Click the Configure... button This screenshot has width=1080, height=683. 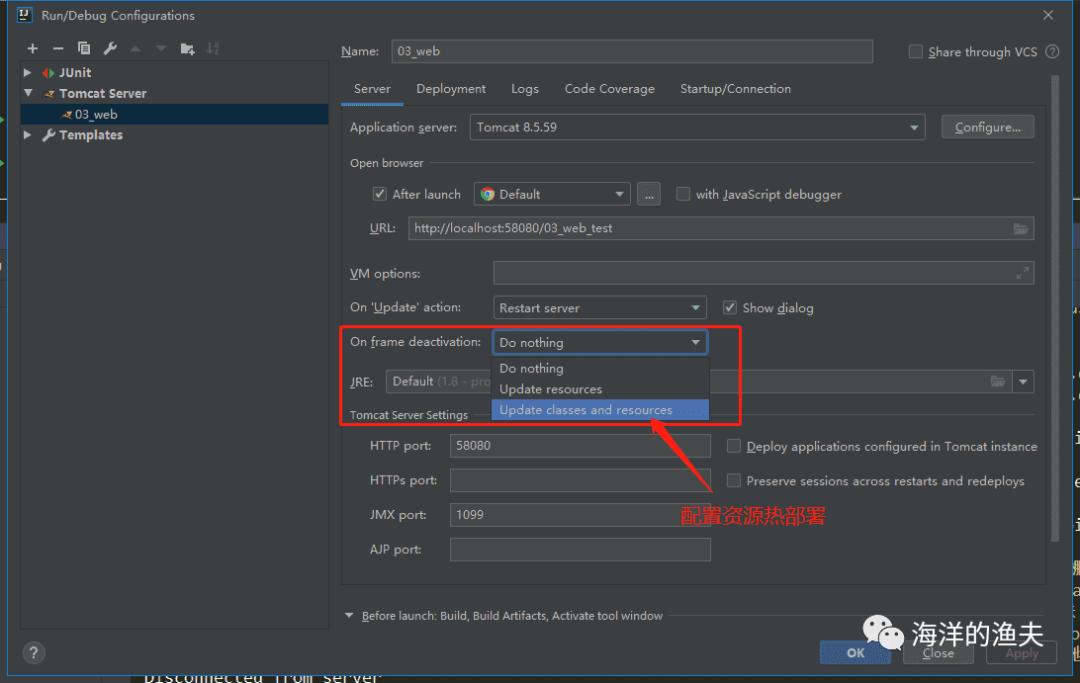coord(988,127)
